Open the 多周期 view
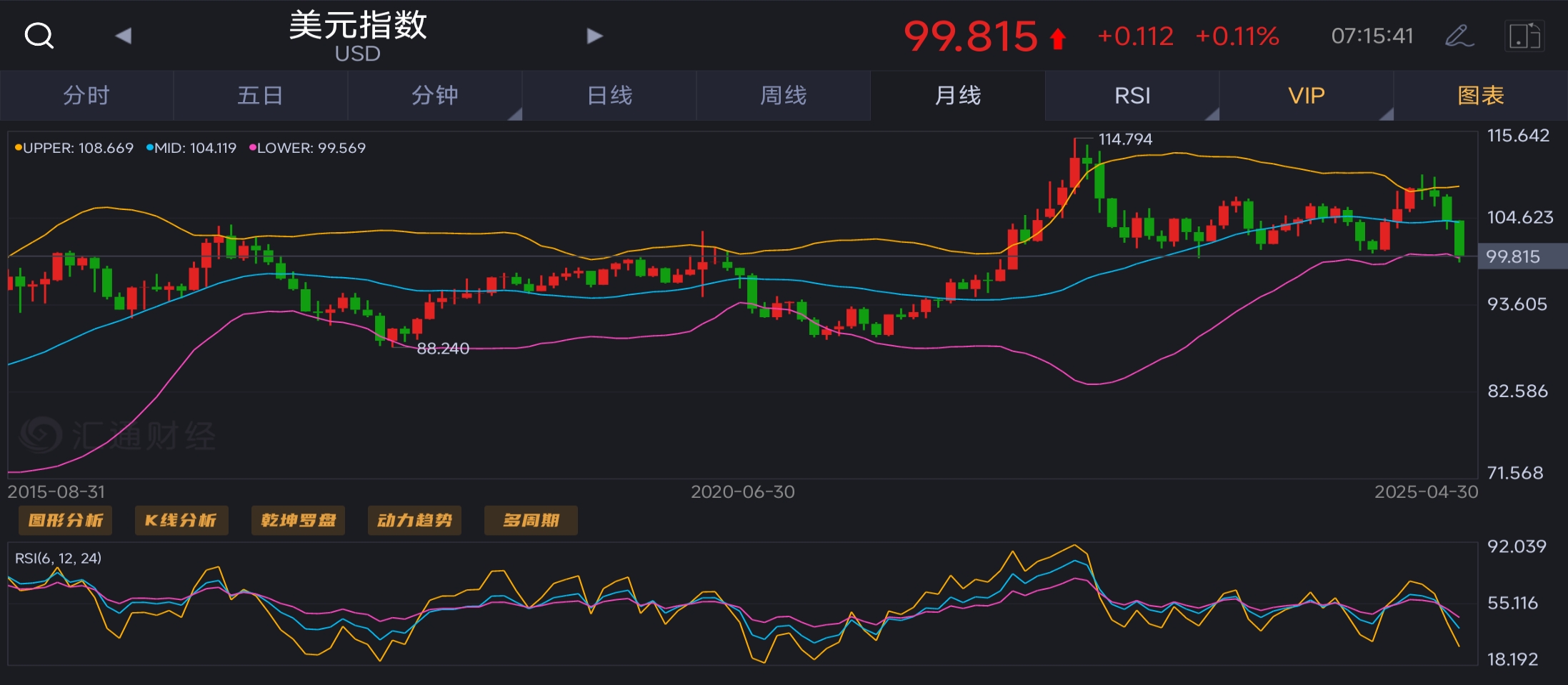The width and height of the screenshot is (1568, 685). 531,520
